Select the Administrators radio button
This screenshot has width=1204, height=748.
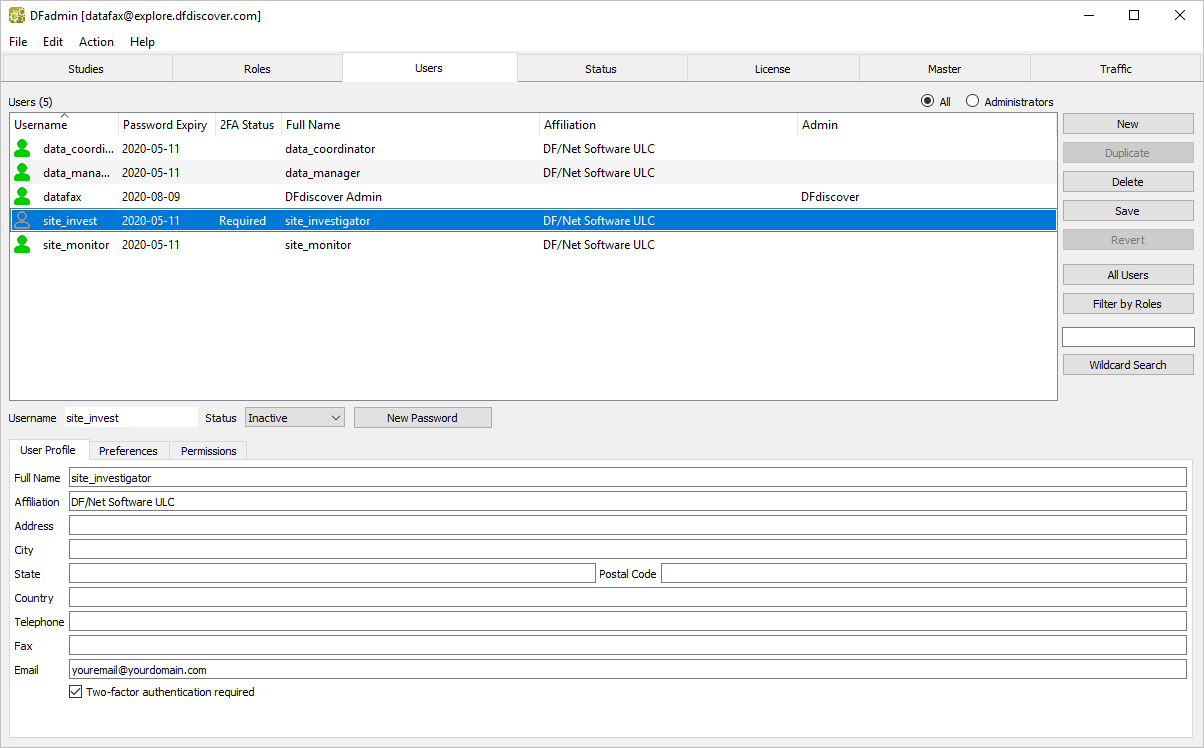[972, 102]
